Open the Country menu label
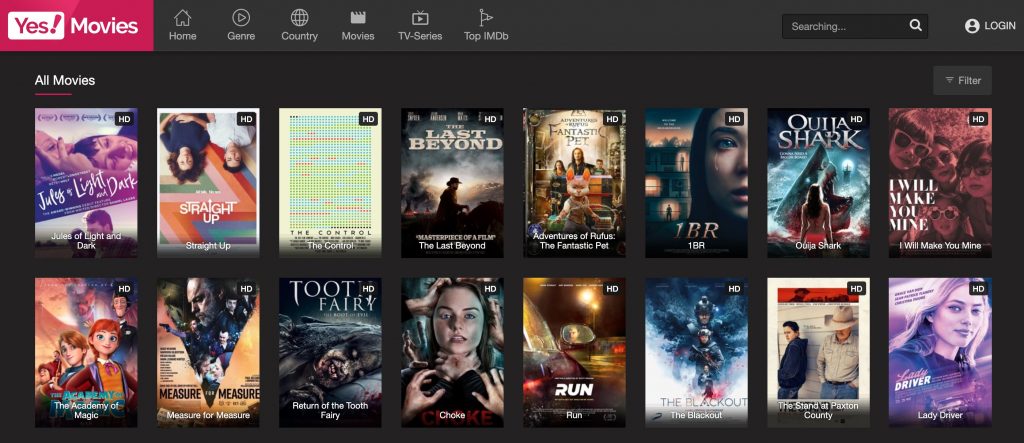Screen dimensions: 1024x443 [x=300, y=36]
